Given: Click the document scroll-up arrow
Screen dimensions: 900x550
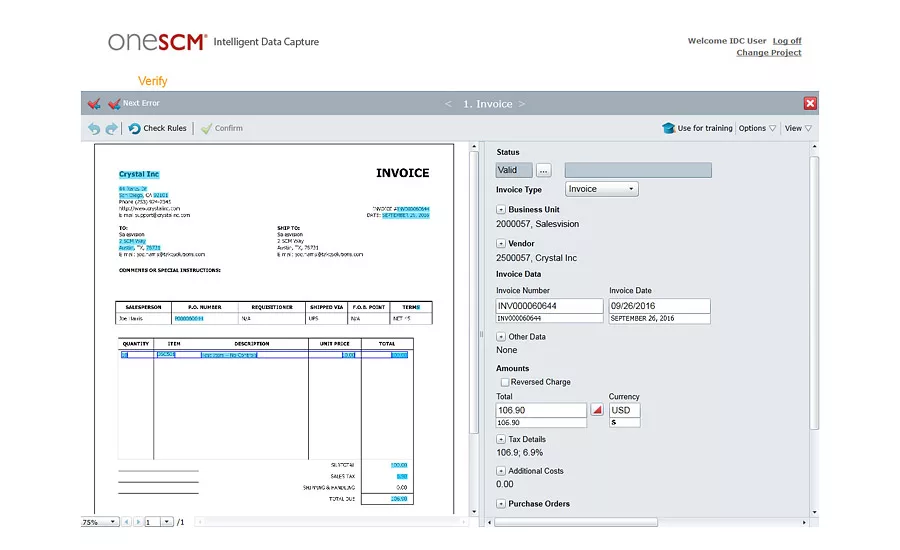Looking at the screenshot, I should click(474, 147).
